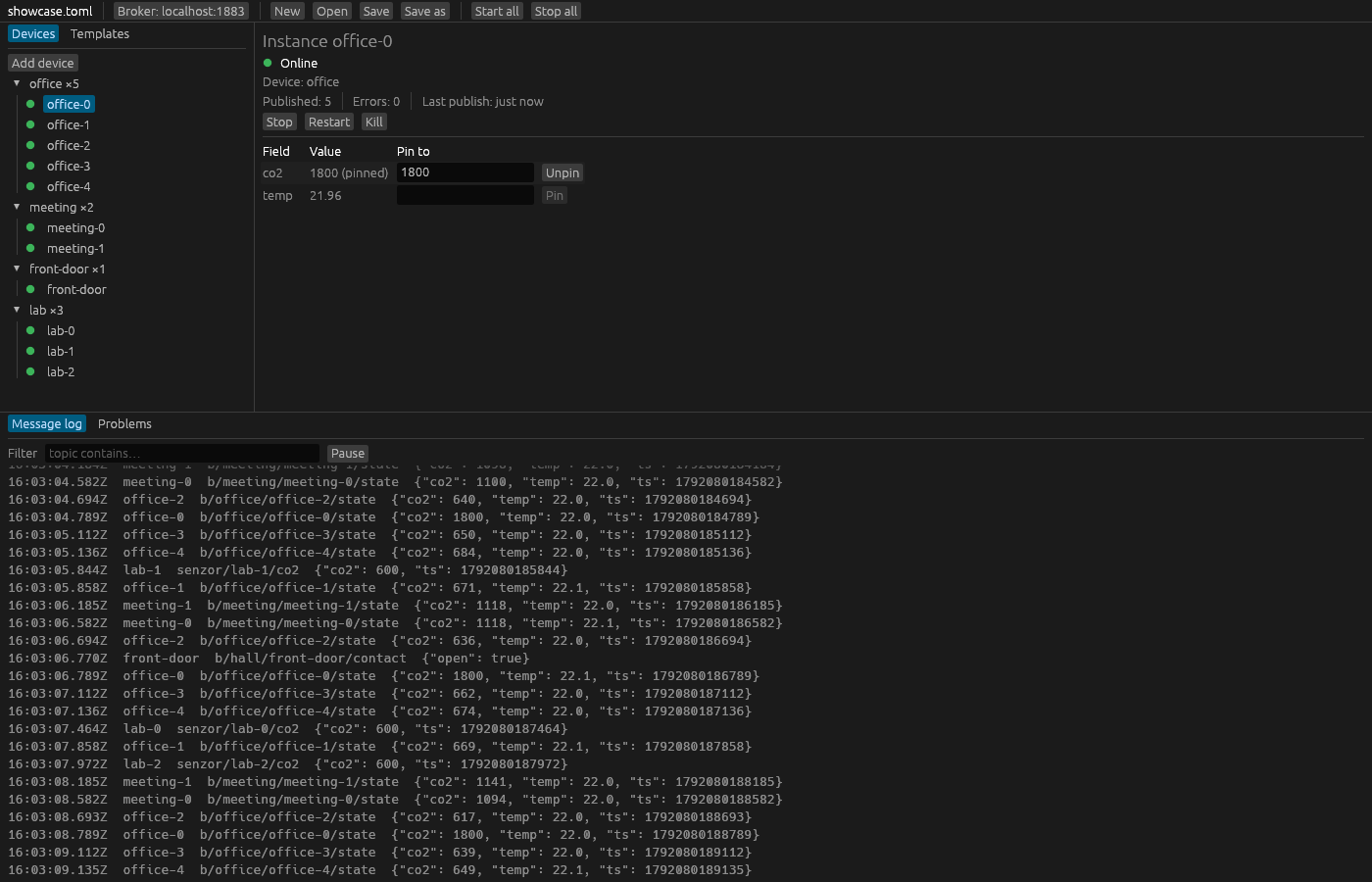Select the front-door instance

click(76, 289)
